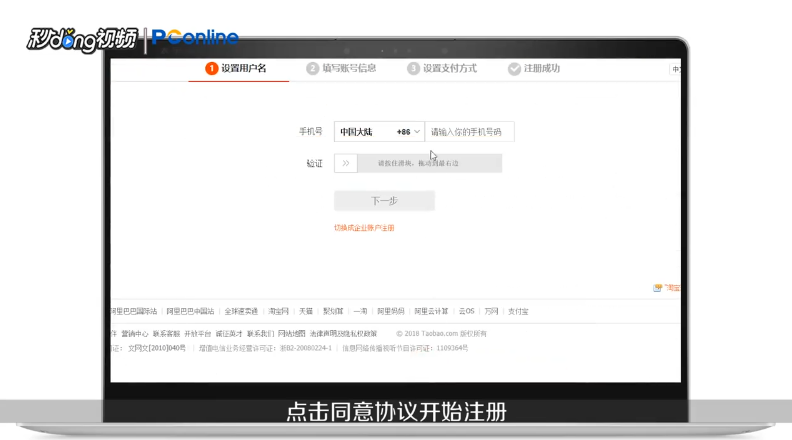Click 开放平台 in the footer
The height and width of the screenshot is (440, 792).
tap(197, 334)
